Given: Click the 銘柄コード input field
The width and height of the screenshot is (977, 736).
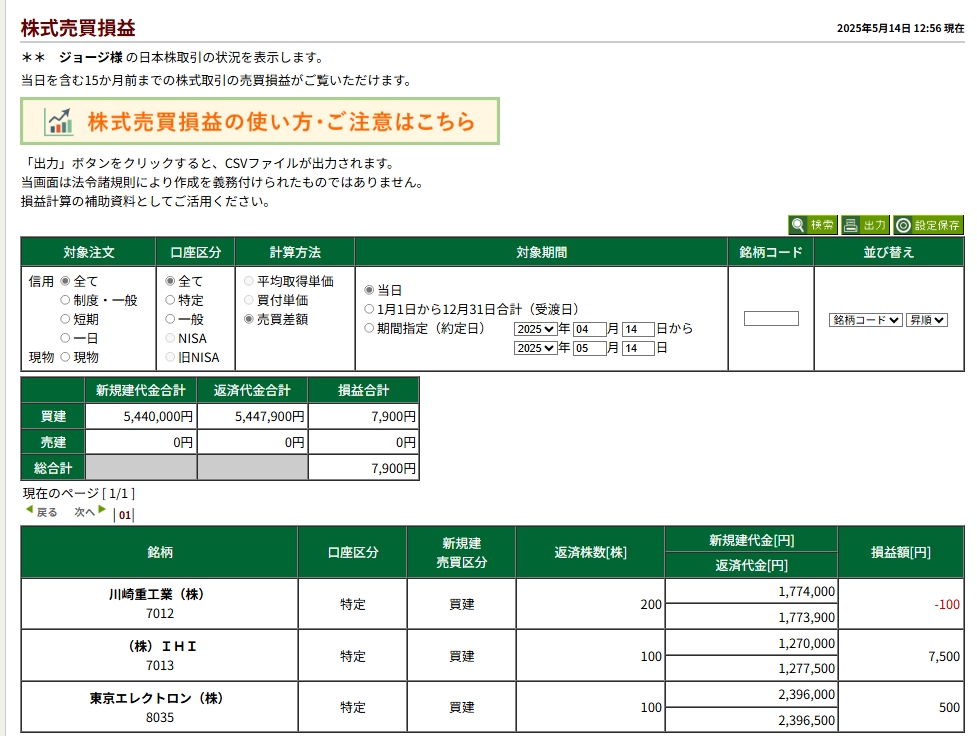Looking at the screenshot, I should [771, 319].
